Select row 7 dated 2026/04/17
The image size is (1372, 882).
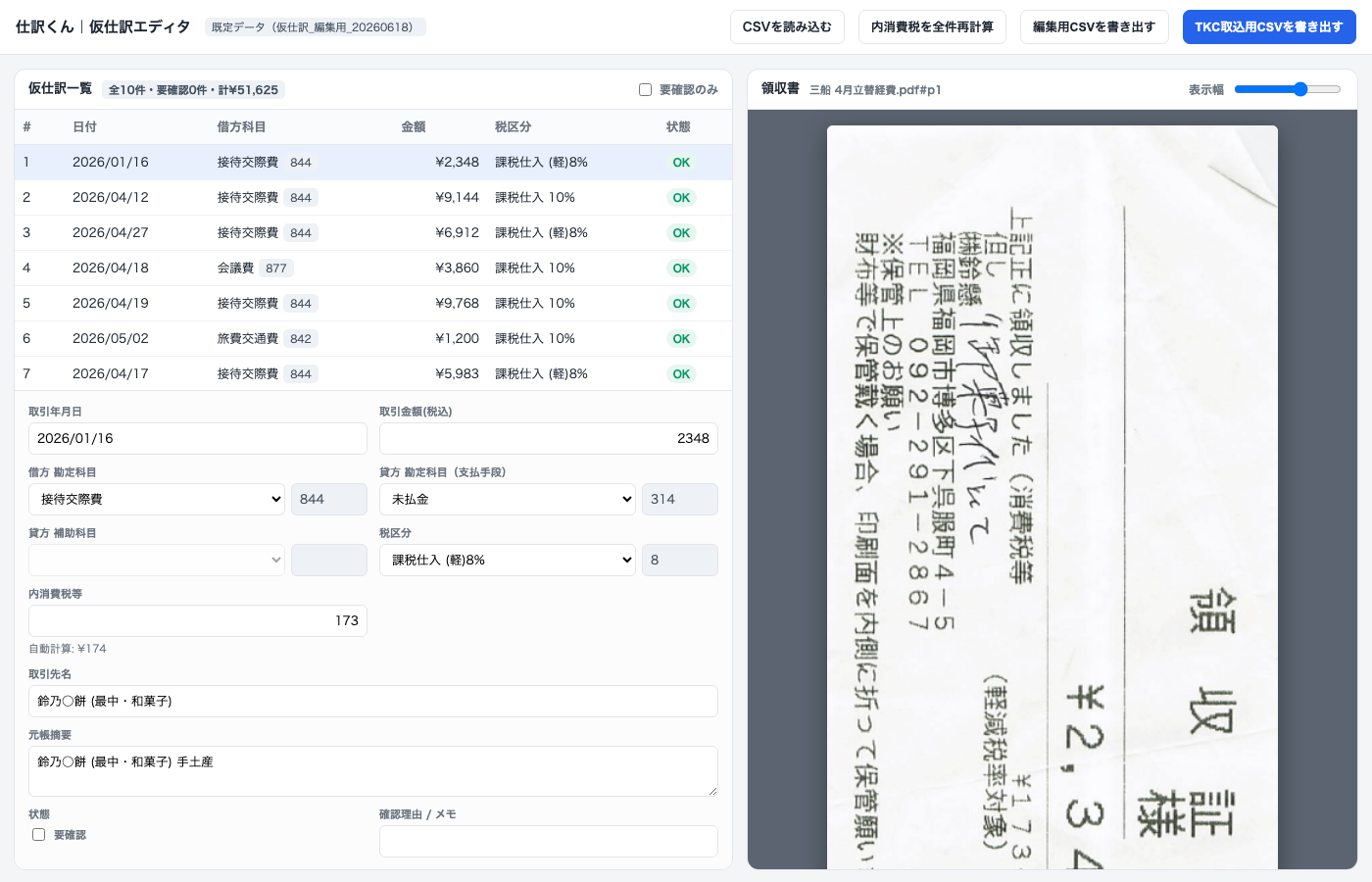tap(373, 373)
